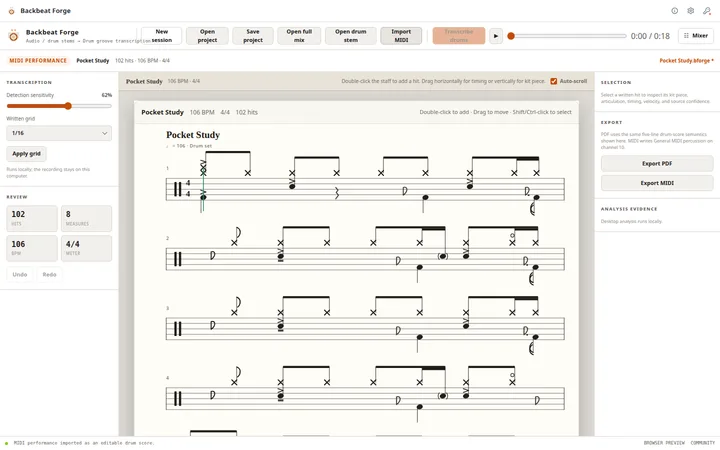Click the Redo button
The image size is (720, 450).
coord(50,275)
